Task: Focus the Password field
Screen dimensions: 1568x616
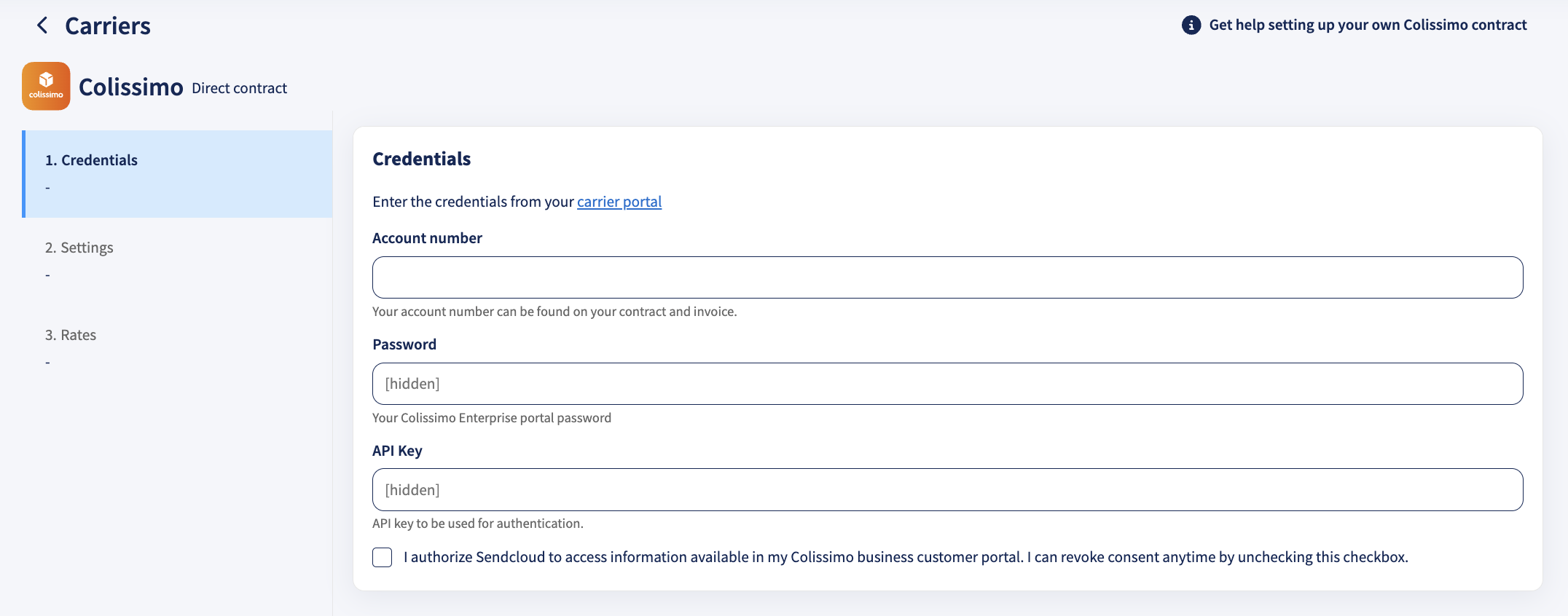Action: pyautogui.click(x=947, y=384)
